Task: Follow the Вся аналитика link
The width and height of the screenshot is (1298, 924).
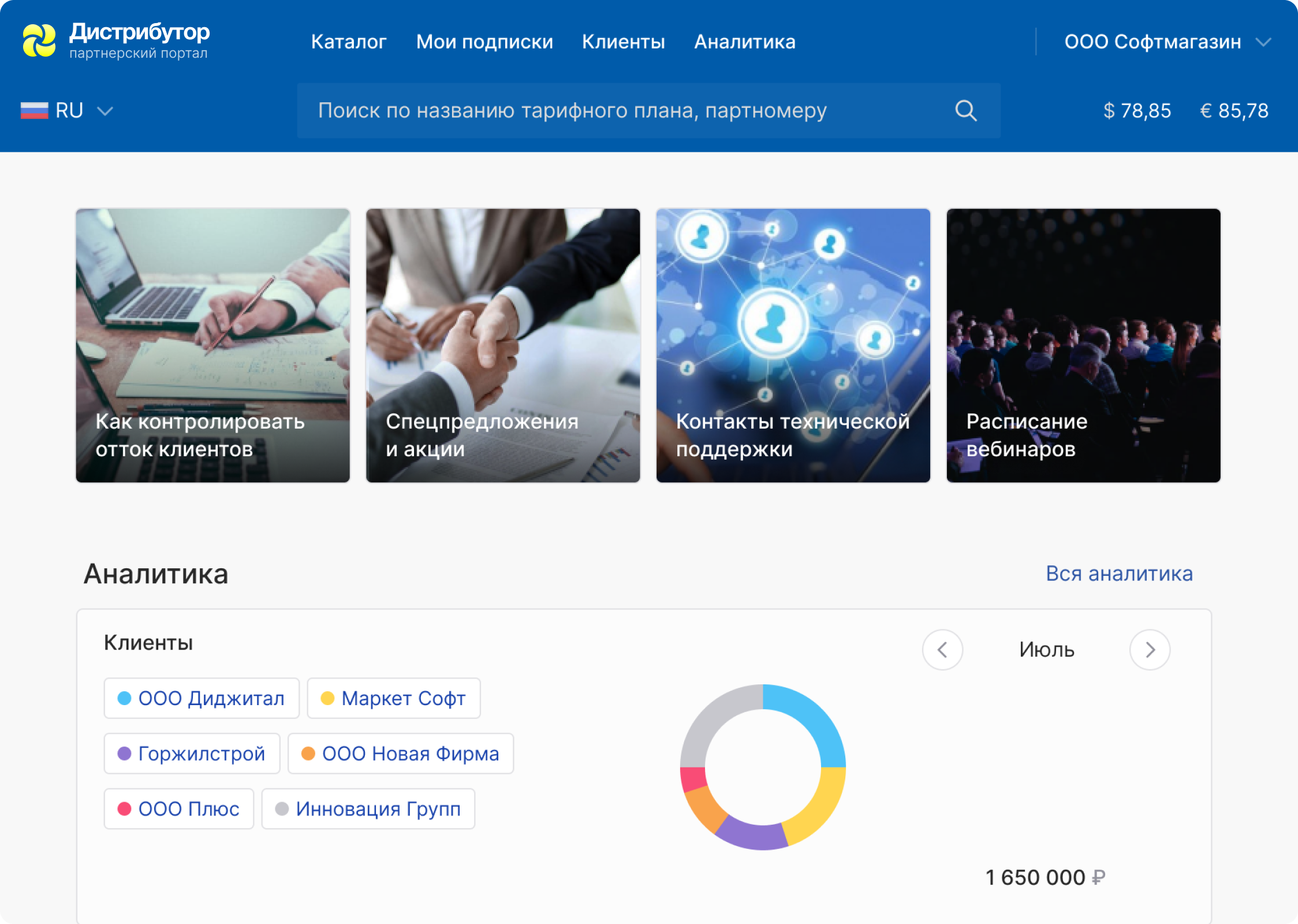Action: tap(1121, 573)
